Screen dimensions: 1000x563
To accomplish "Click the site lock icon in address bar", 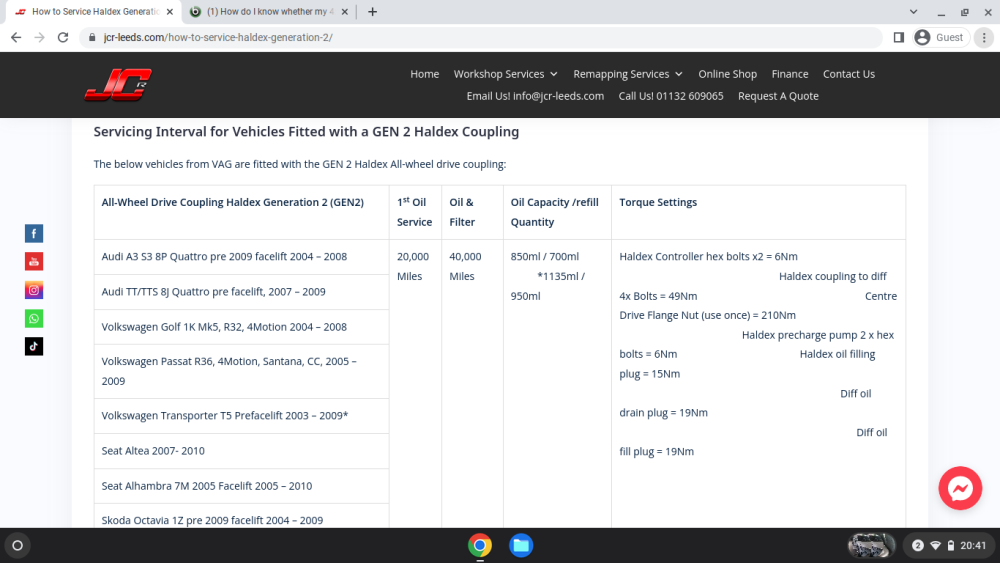I will click(x=92, y=38).
